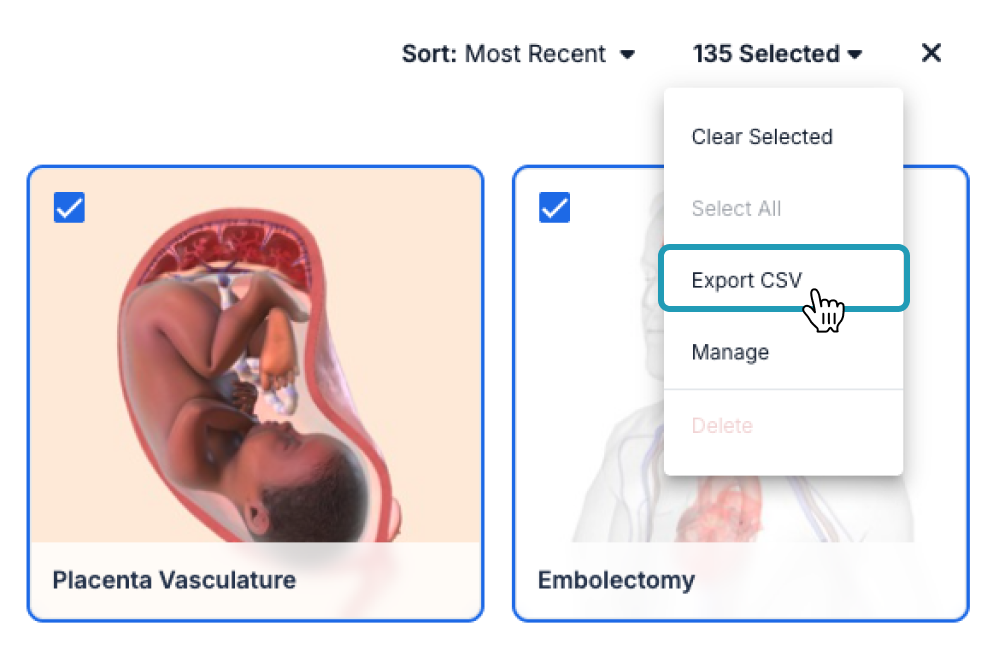Click the Placenta Vasculature title
Viewport: 1000px width, 650px height.
[x=174, y=580]
